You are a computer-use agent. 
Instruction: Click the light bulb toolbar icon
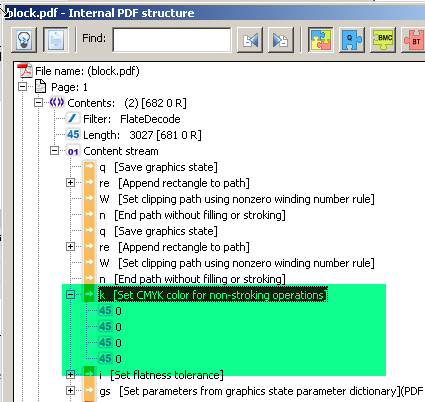[24, 40]
